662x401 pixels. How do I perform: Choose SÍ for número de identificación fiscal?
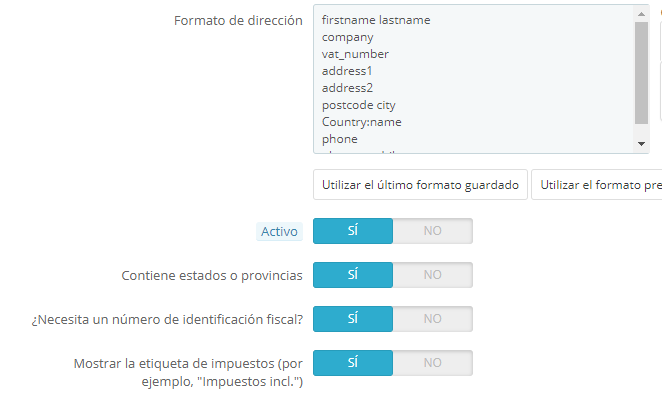[353, 318]
